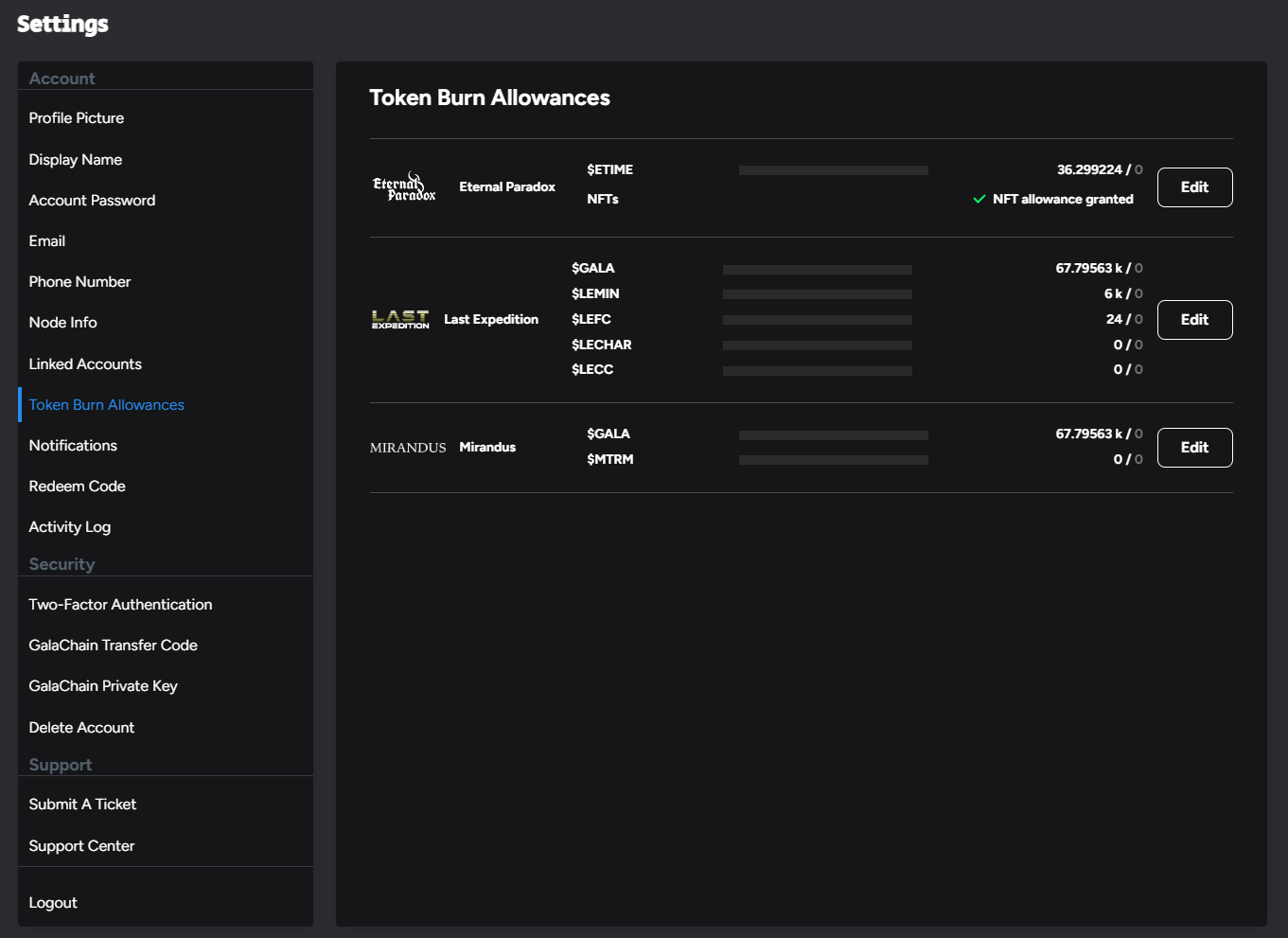Click the green NFT allowance checkmark
The image size is (1288, 938).
click(x=979, y=199)
